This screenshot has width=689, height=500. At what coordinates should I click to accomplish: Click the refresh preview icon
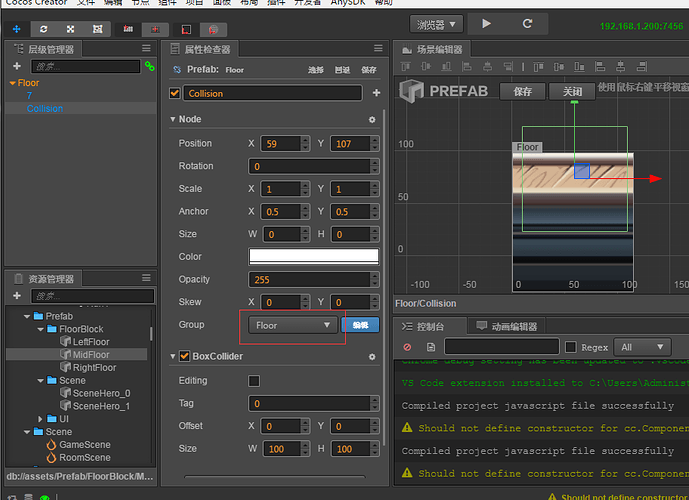pyautogui.click(x=529, y=23)
